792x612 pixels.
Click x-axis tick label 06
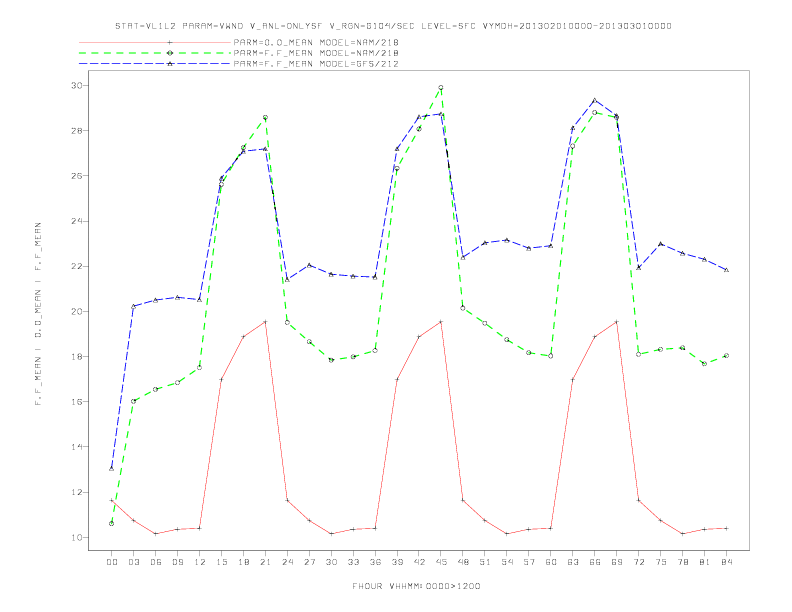pos(156,562)
